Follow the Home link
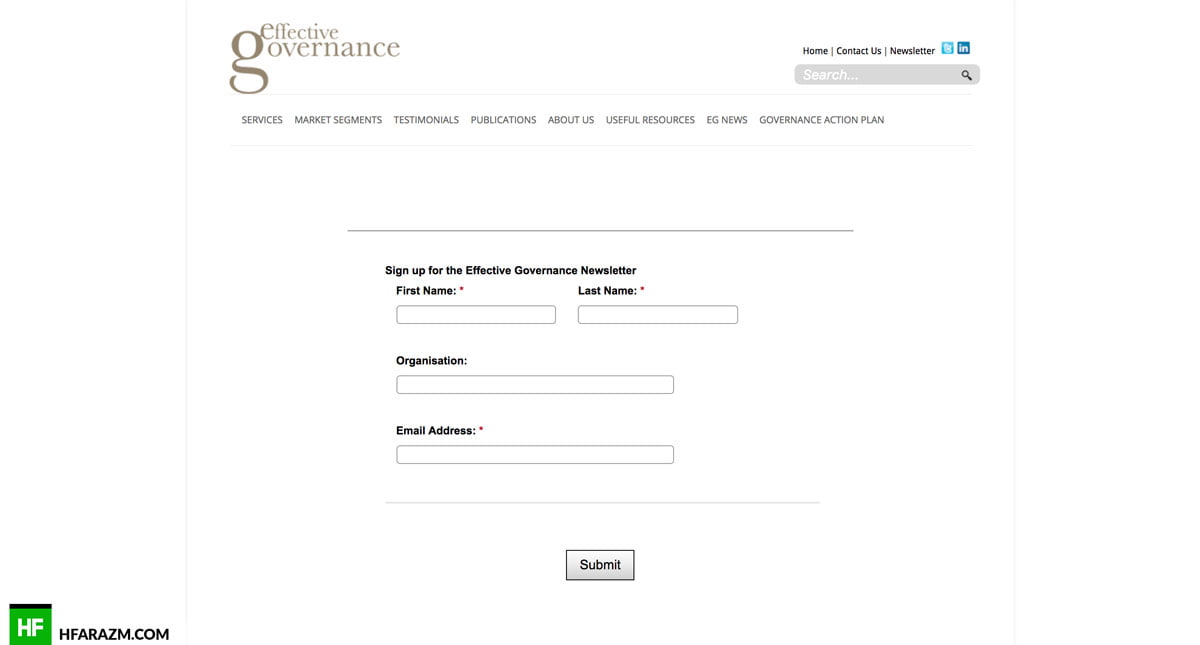 coord(815,51)
